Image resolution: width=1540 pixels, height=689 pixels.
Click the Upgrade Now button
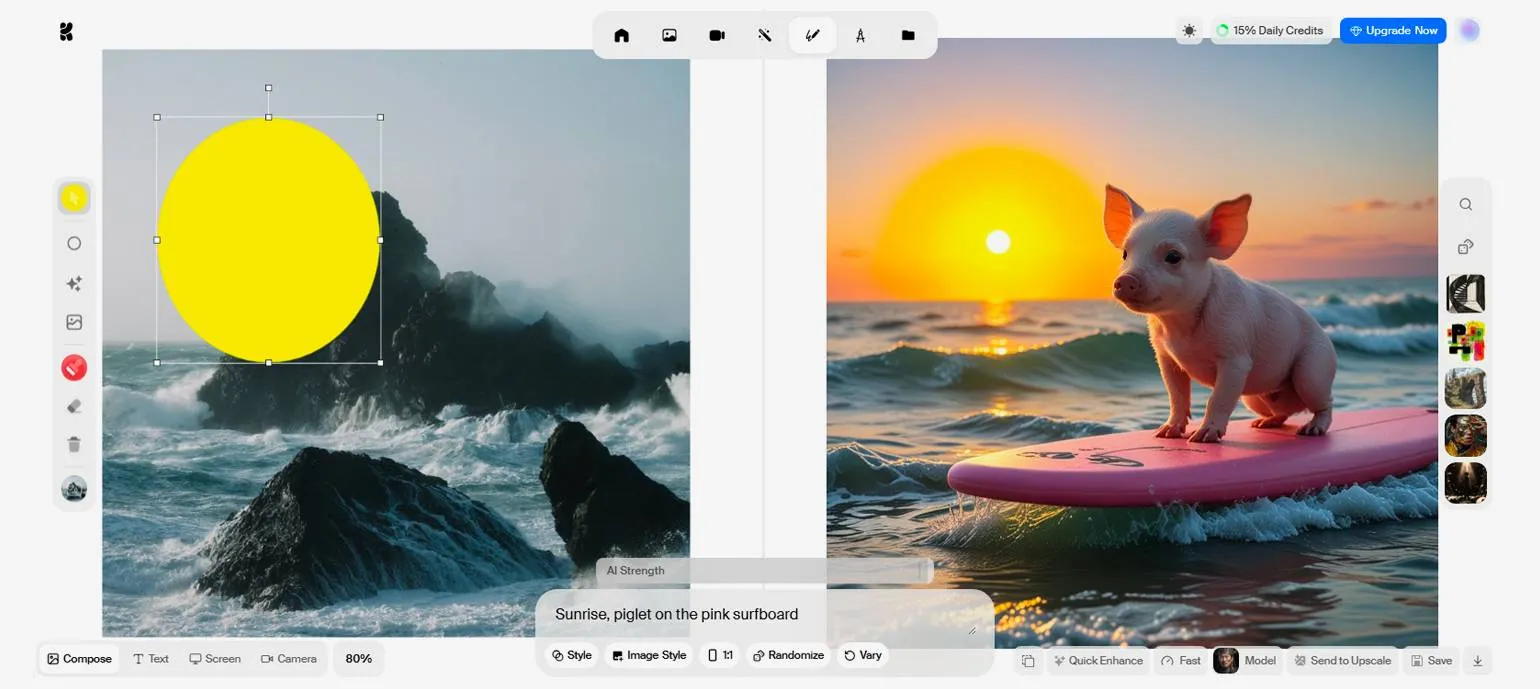coord(1393,31)
